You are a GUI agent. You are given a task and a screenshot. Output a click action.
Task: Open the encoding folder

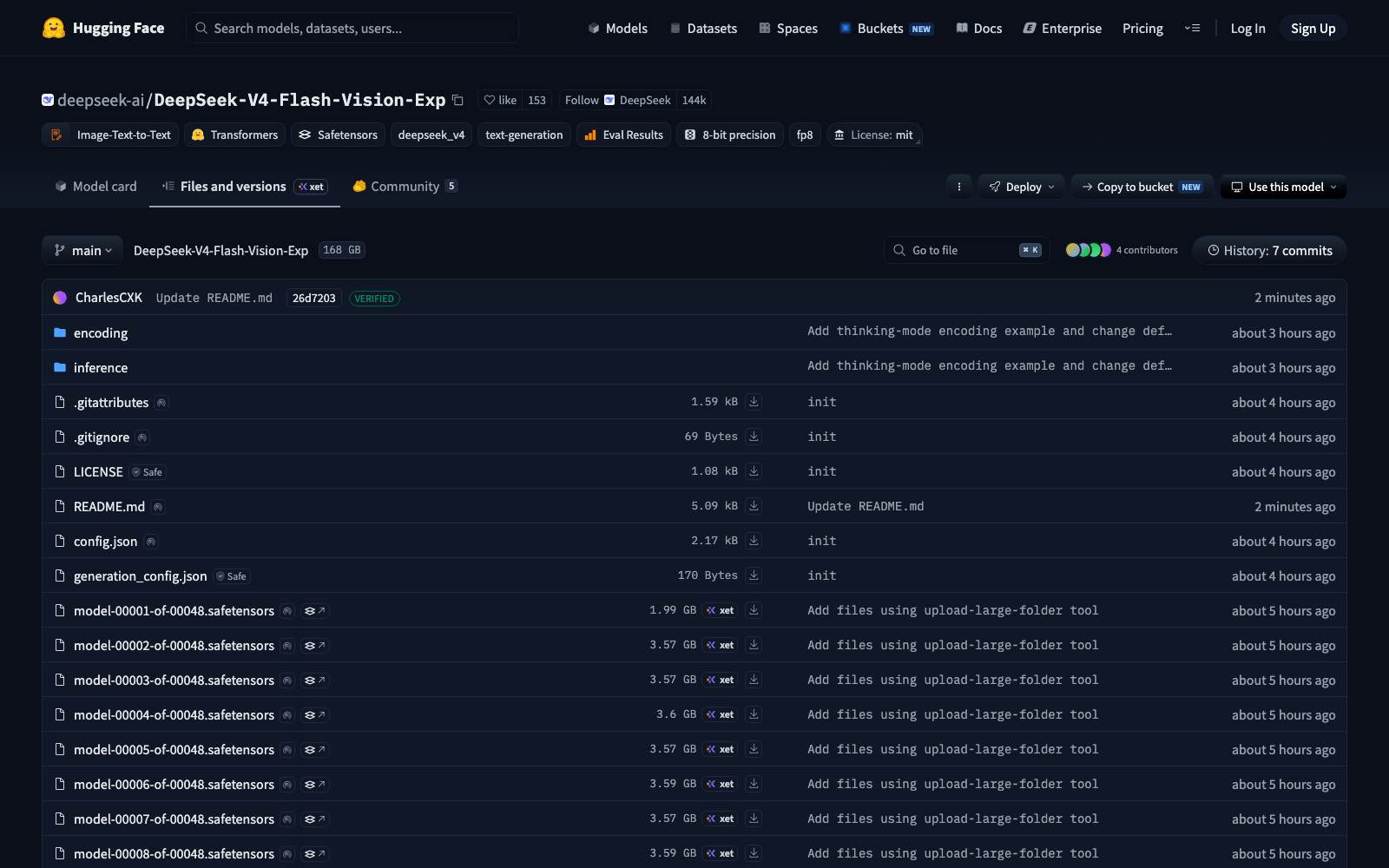tap(101, 332)
